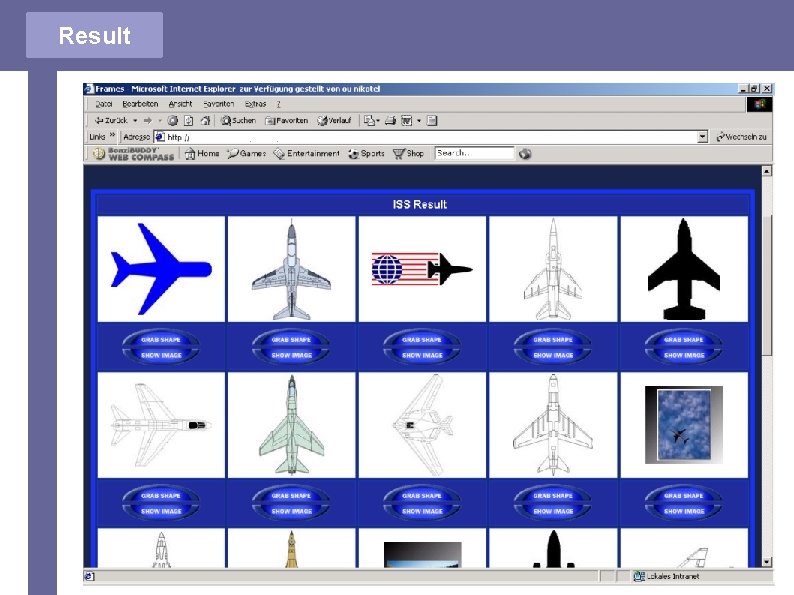Select the grey fighter jet thumbnail
The image size is (794, 595).
[x=292, y=269]
